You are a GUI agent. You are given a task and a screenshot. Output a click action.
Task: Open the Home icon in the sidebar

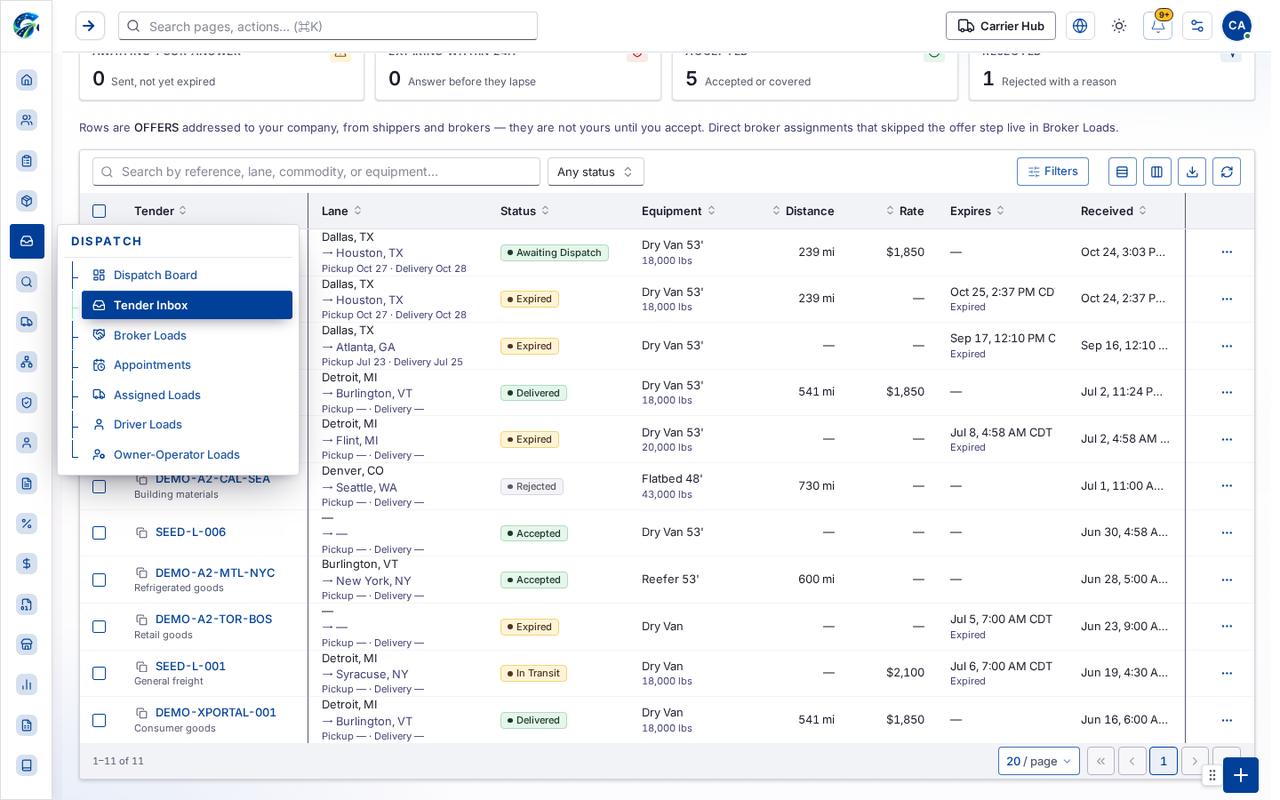click(x=27, y=80)
